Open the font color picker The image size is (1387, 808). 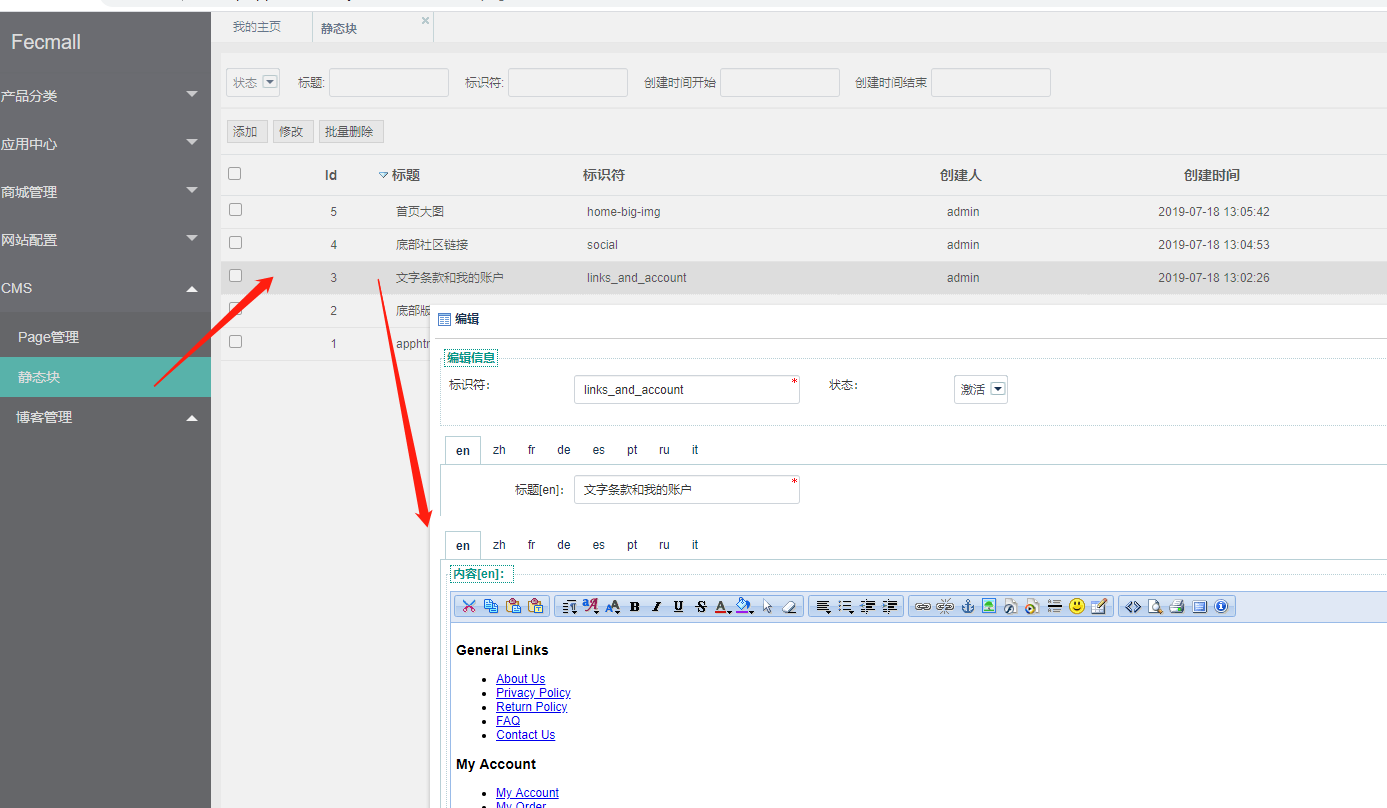click(723, 606)
